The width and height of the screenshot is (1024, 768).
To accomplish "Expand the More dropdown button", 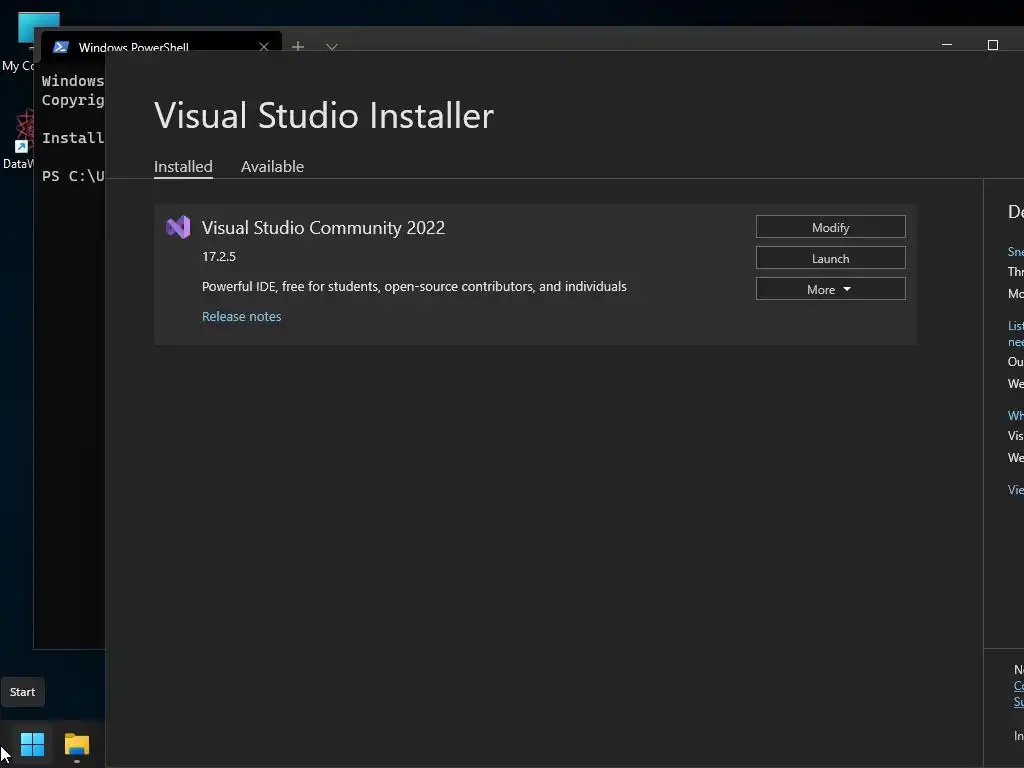I will click(x=830, y=289).
